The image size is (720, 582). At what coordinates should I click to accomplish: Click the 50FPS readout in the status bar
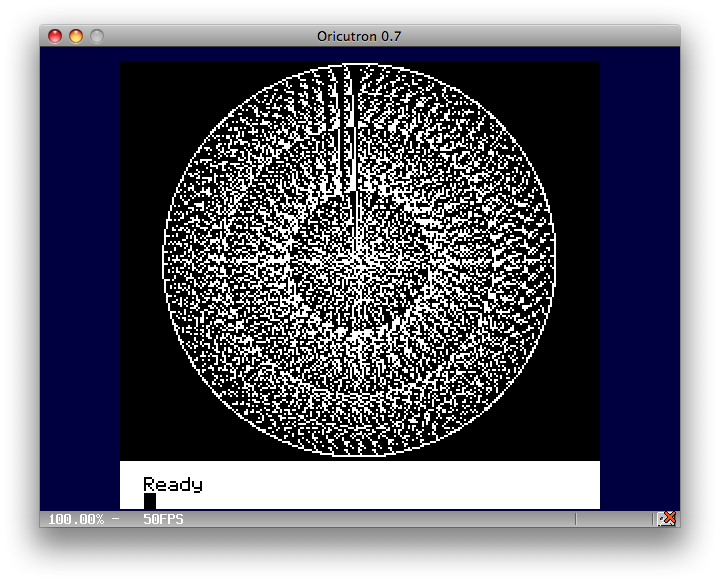pyautogui.click(x=162, y=519)
